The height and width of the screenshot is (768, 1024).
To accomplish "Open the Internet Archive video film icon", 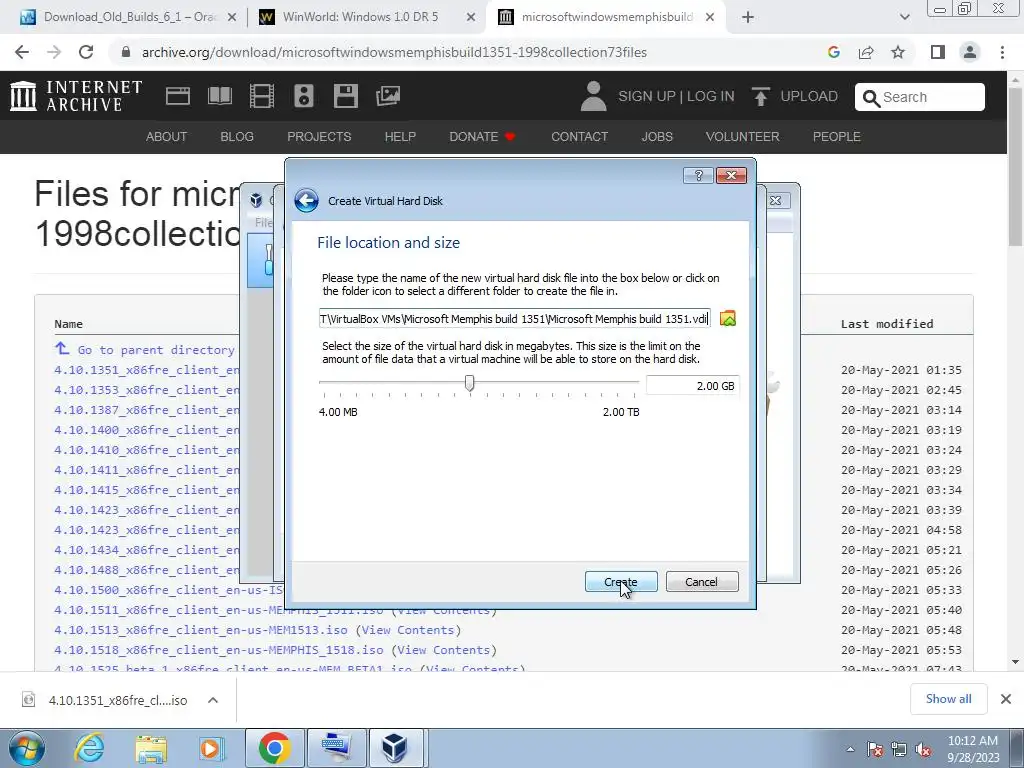I will click(x=261, y=97).
